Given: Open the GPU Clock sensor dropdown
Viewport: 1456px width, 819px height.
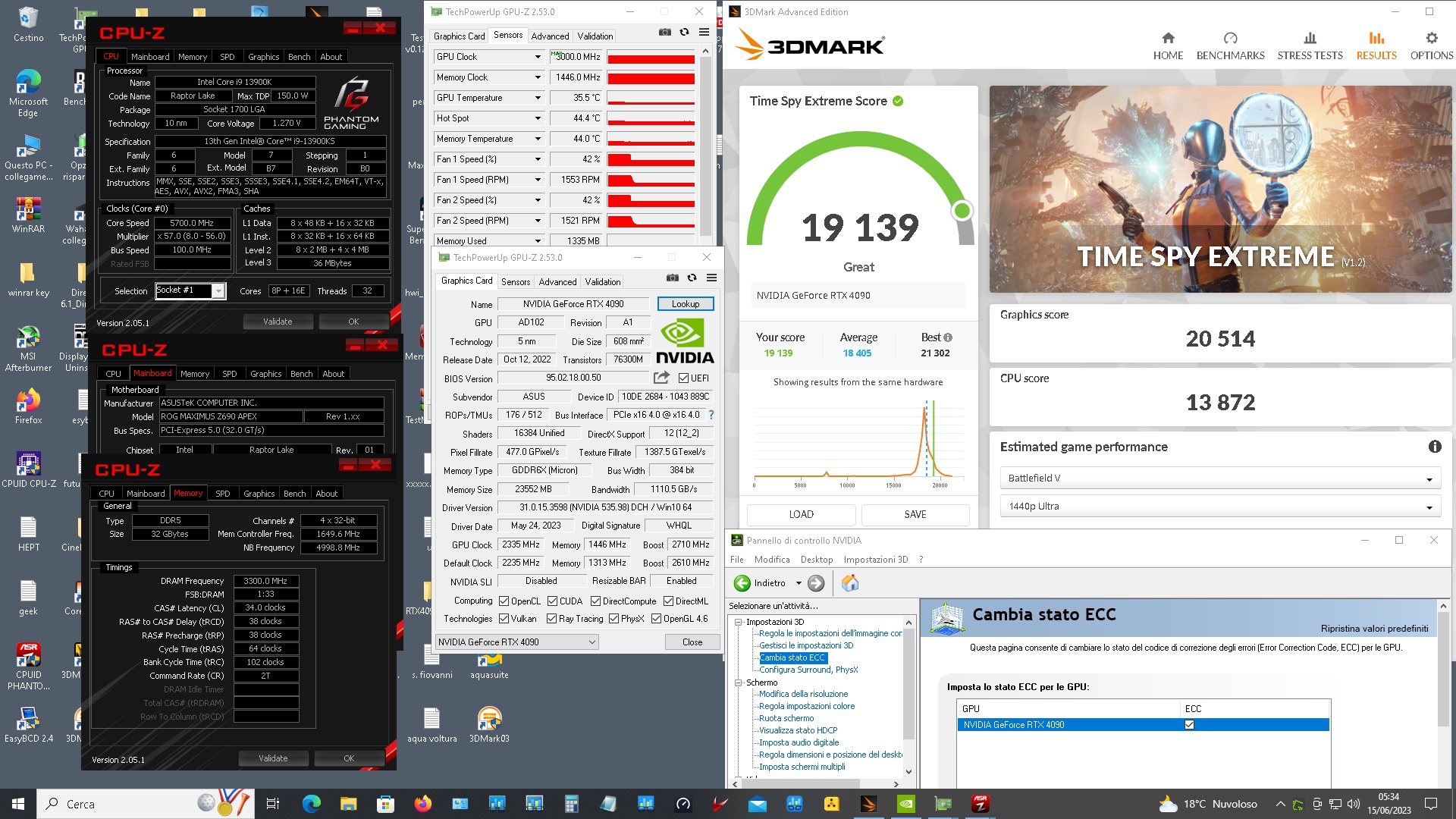Looking at the screenshot, I should coord(538,57).
